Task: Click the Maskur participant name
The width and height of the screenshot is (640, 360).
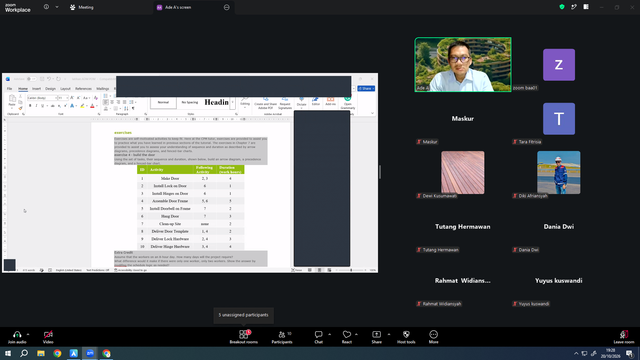Action: click(462, 119)
